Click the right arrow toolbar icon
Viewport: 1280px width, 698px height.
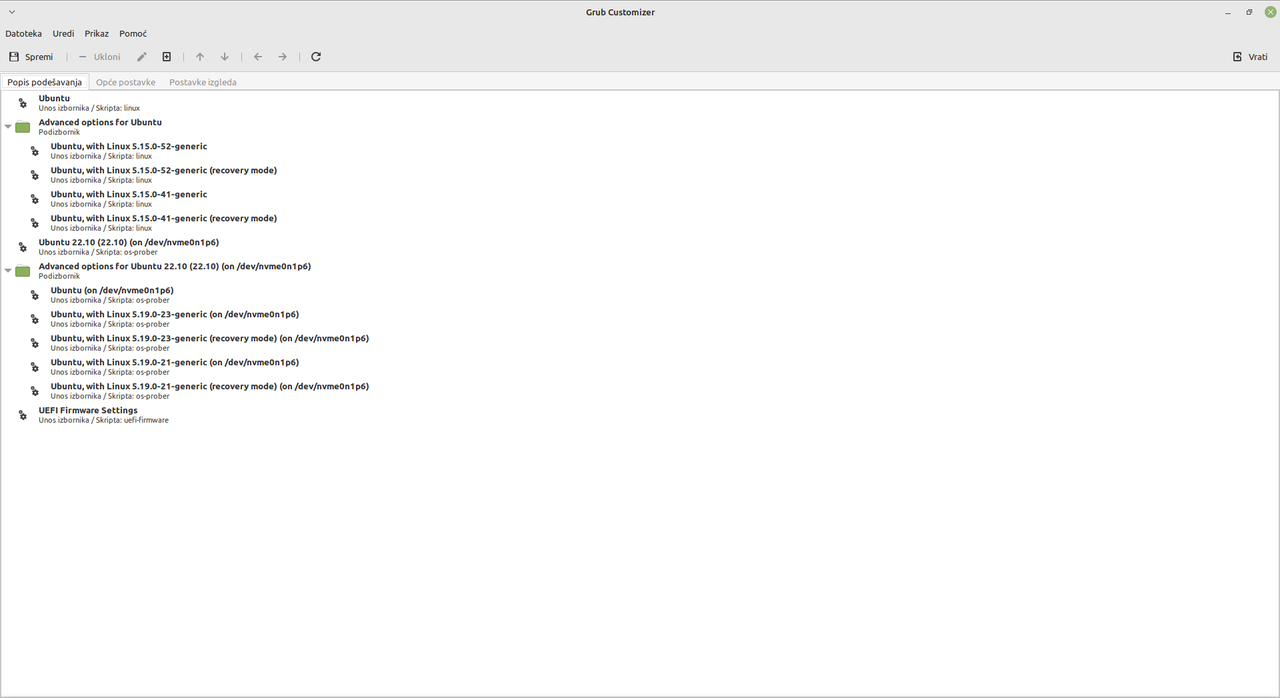(x=283, y=57)
